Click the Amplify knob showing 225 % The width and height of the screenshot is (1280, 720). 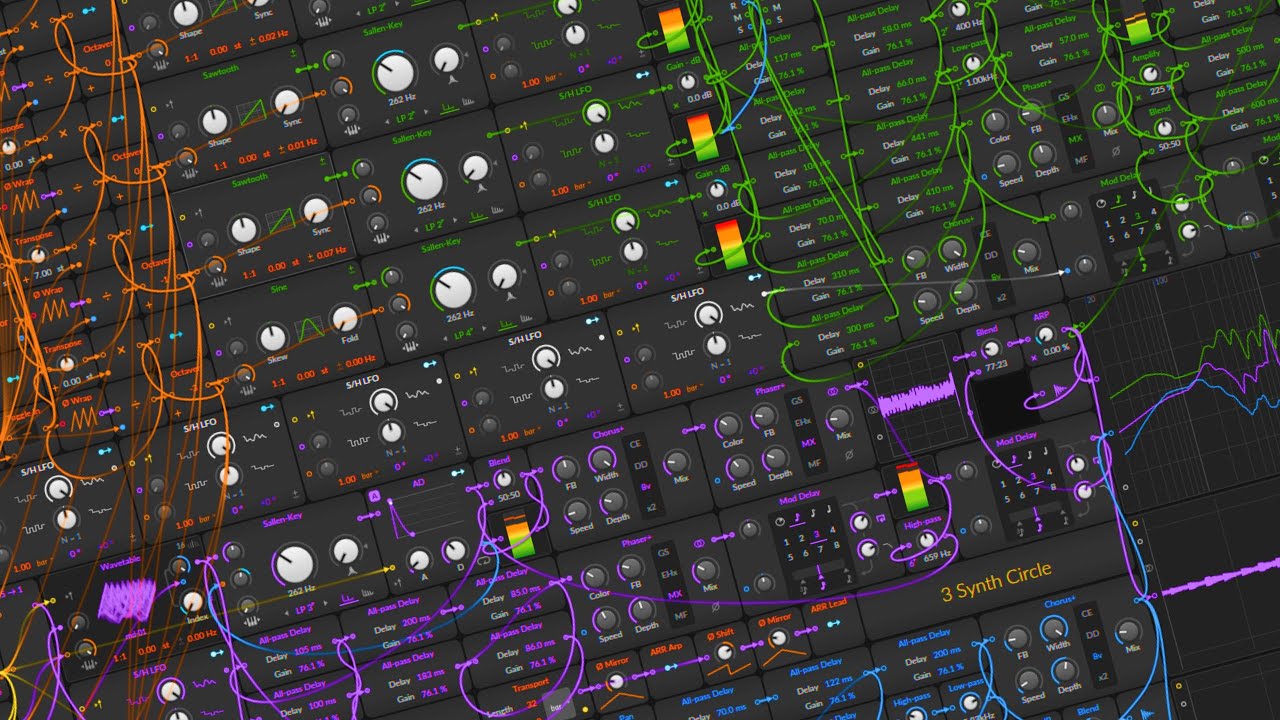pos(1149,74)
